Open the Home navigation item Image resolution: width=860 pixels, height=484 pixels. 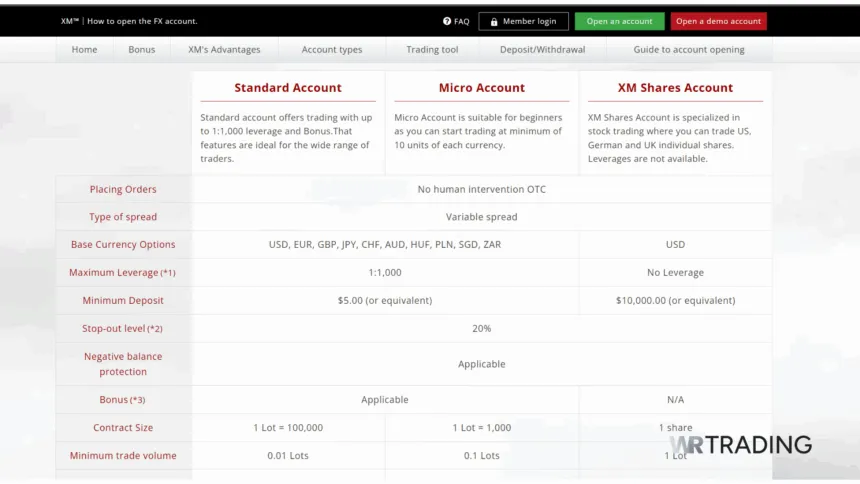pos(84,49)
